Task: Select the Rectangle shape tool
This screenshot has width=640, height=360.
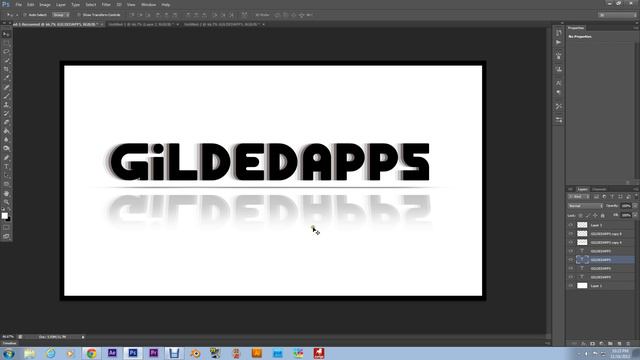Action: [x=6, y=184]
